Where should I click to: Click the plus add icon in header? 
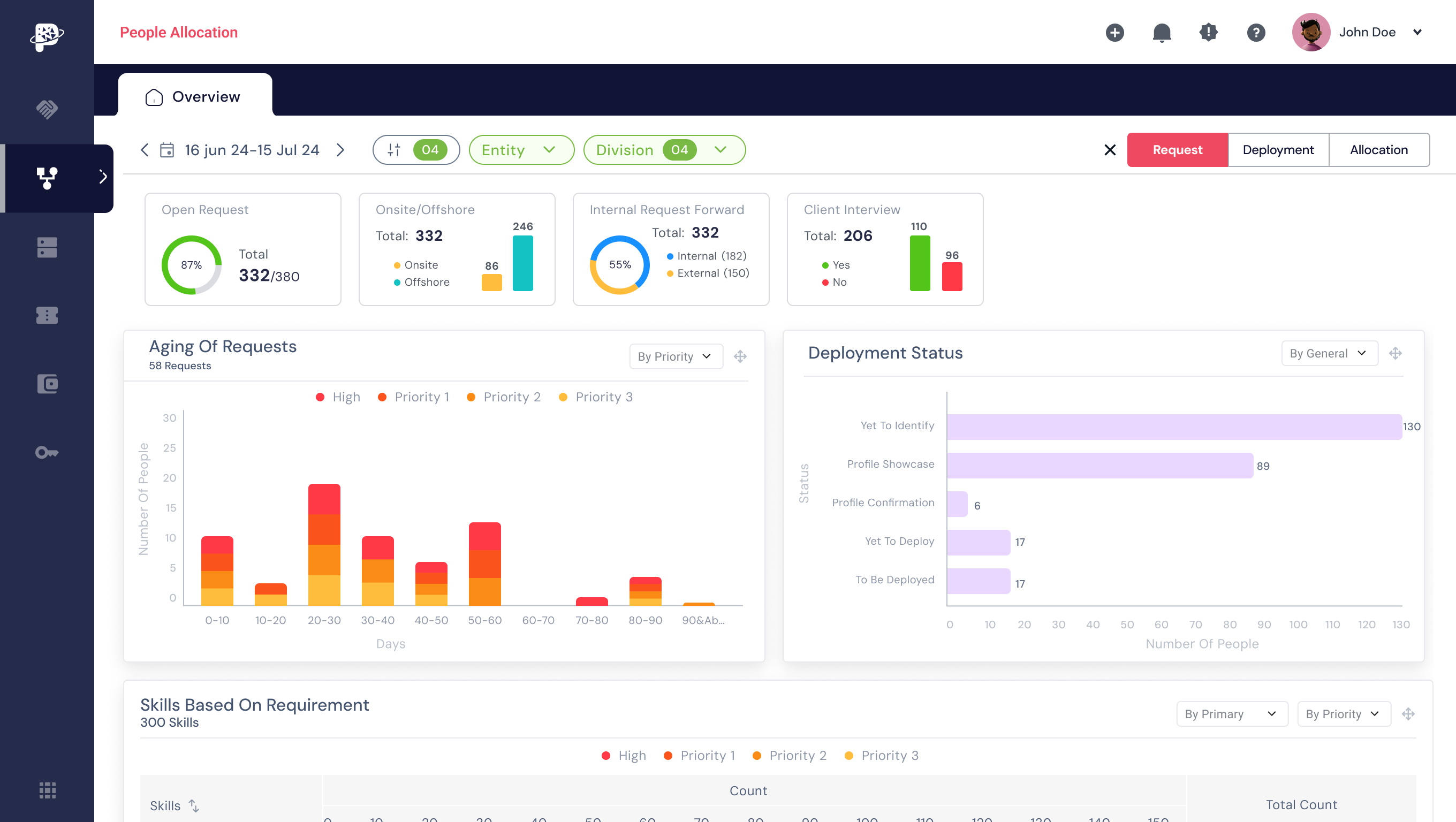click(1114, 32)
